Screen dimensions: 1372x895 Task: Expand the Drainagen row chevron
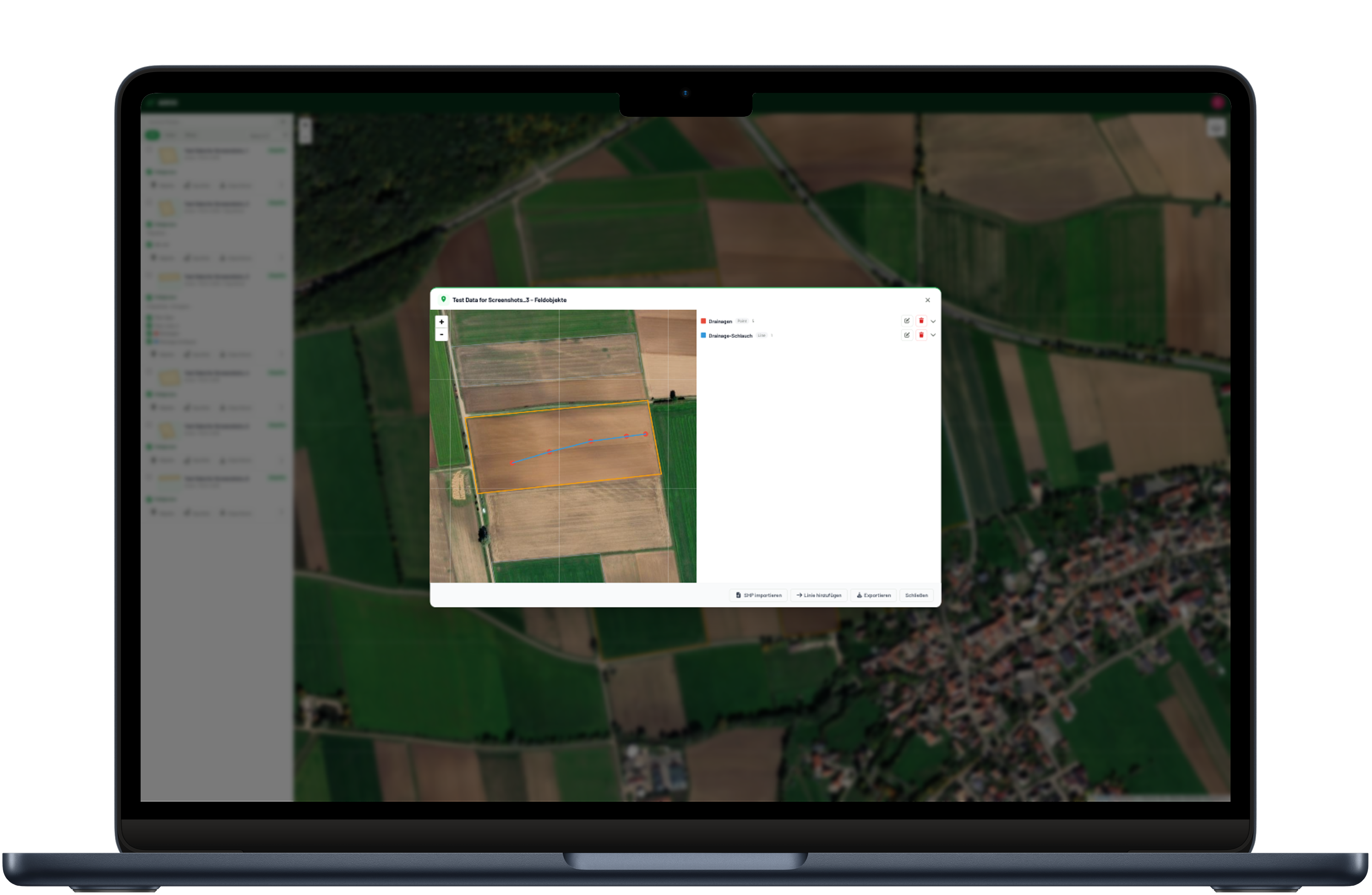(933, 321)
